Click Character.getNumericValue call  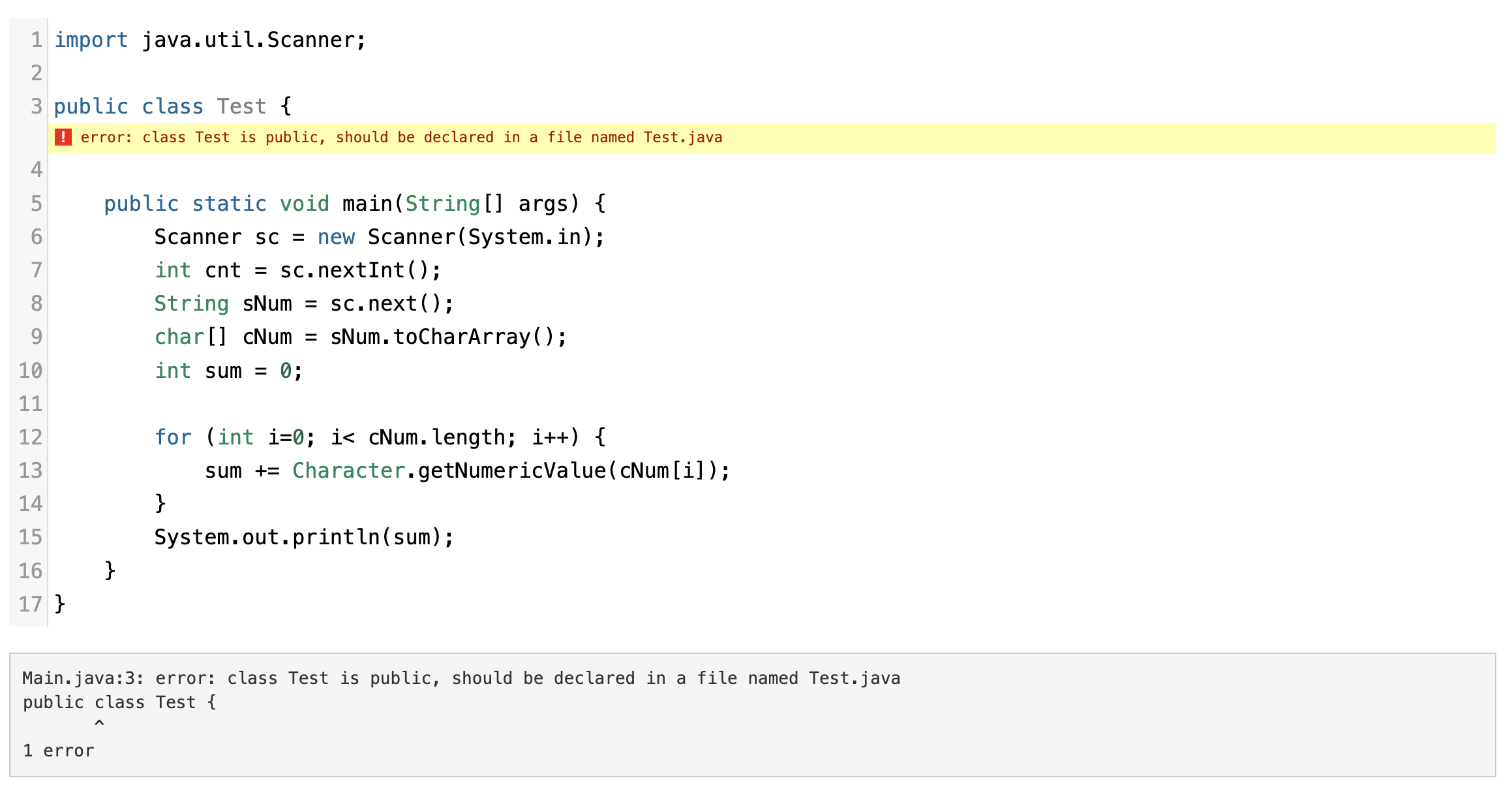(x=450, y=471)
